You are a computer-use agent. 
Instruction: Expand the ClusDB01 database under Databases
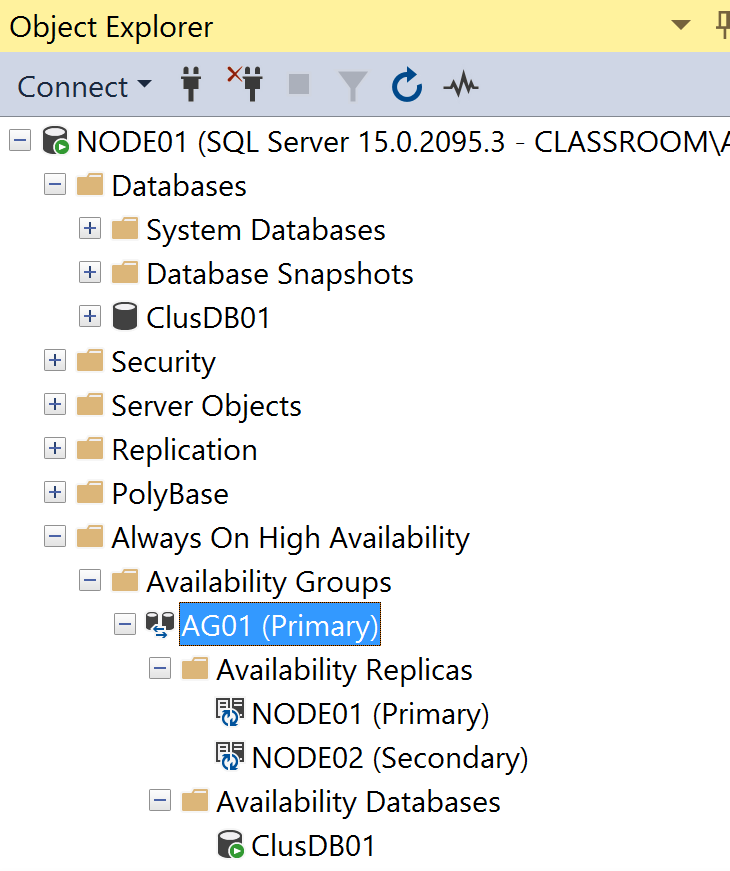point(90,318)
